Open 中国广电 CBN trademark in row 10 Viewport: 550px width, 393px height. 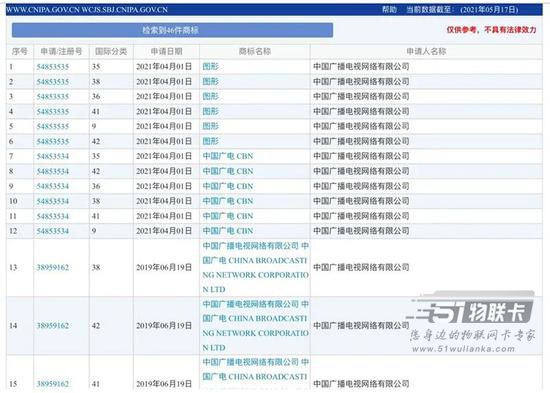pyautogui.click(x=228, y=201)
